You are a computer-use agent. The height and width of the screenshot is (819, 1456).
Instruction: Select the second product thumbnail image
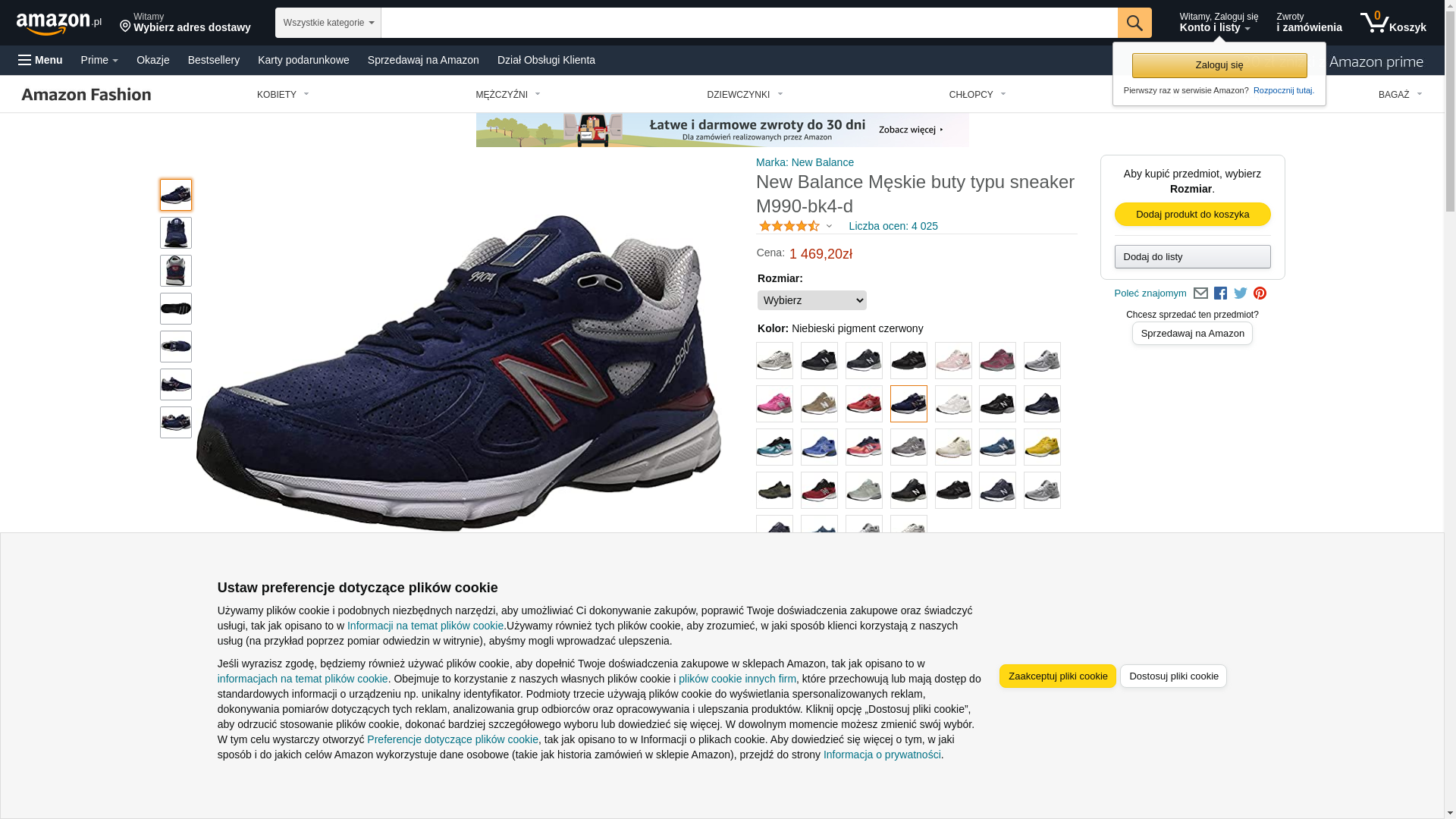point(176,233)
